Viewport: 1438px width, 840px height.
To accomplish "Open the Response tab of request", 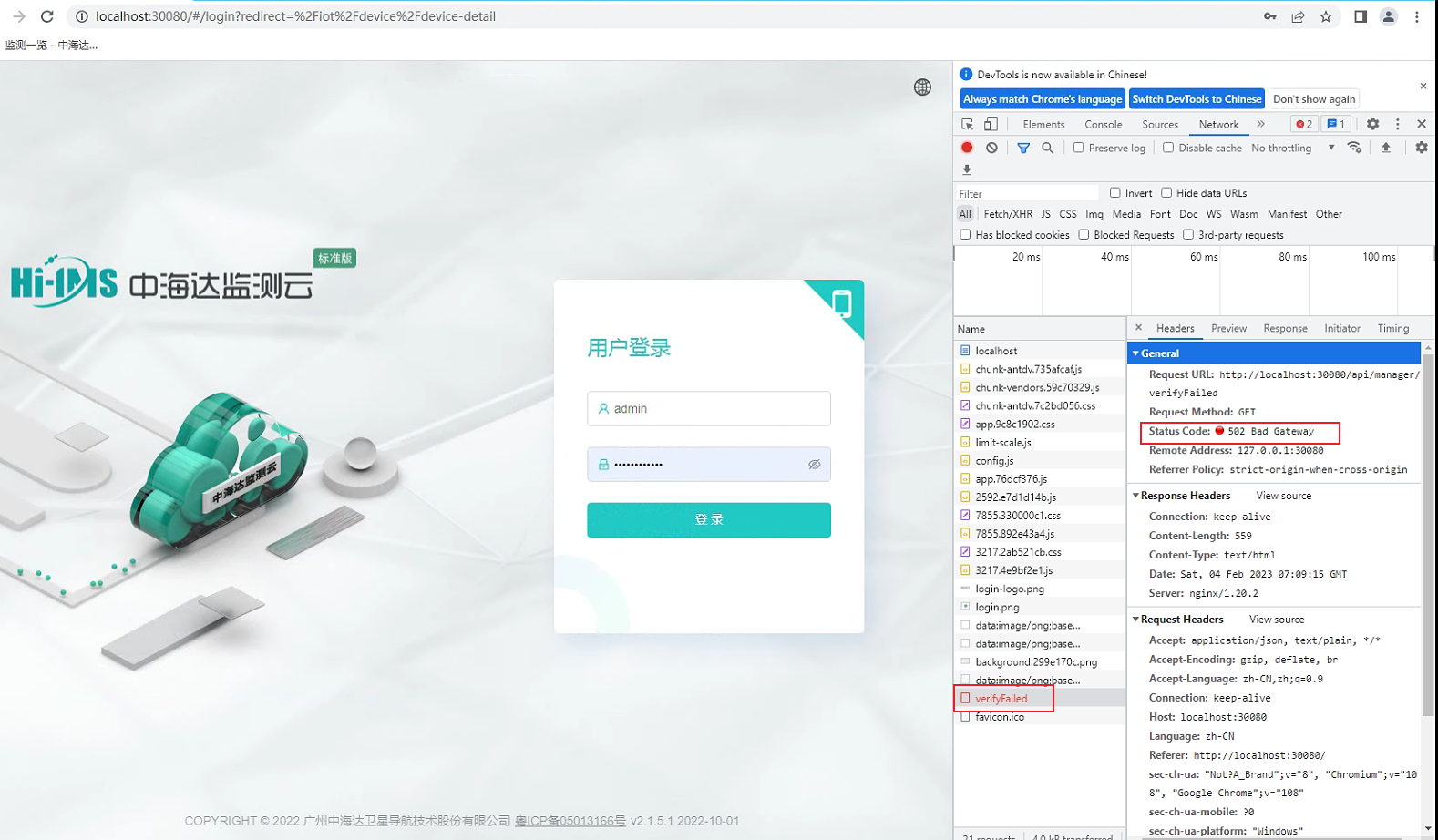I will 1285,328.
